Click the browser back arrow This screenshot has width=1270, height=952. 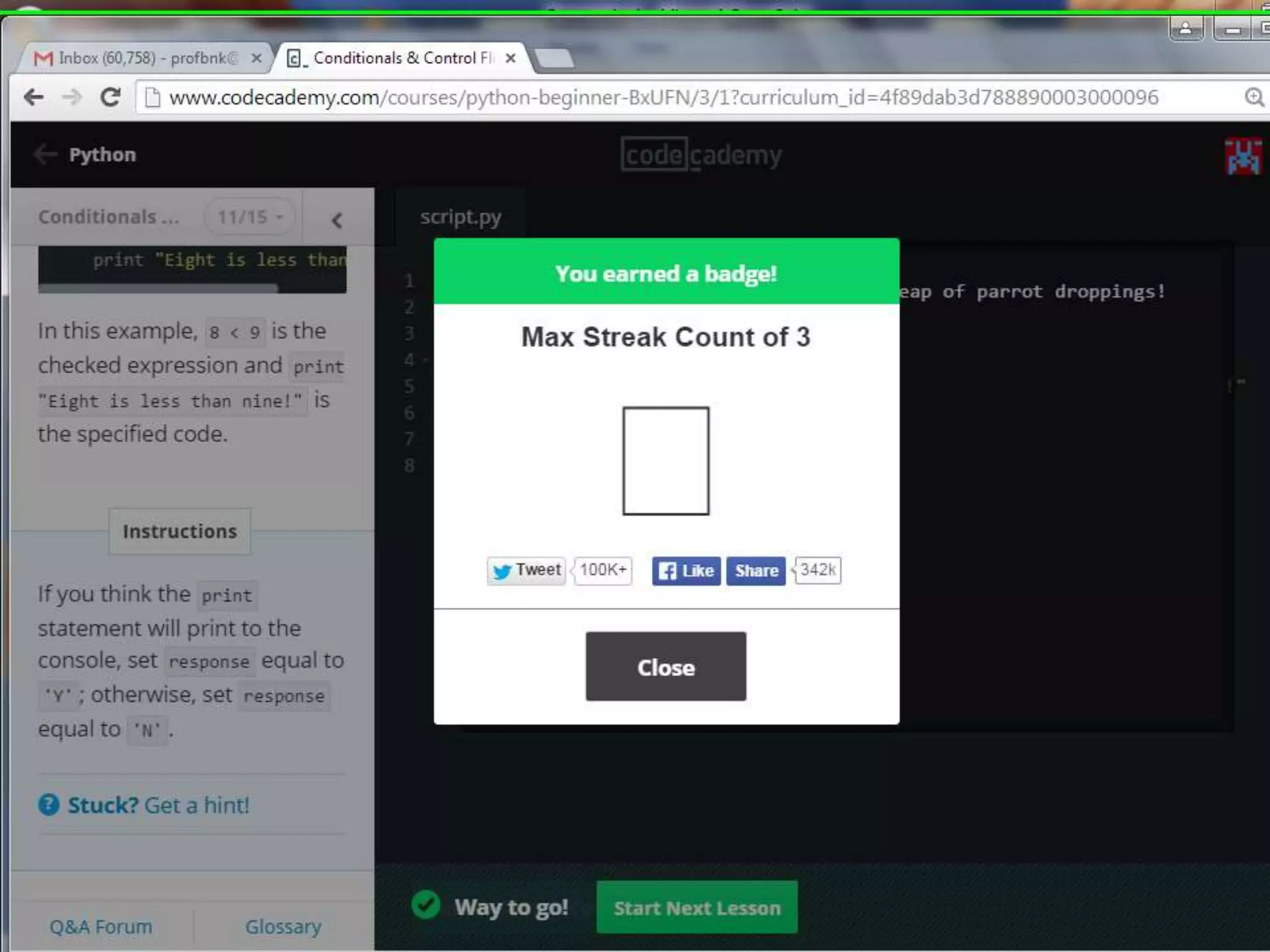[x=33, y=97]
